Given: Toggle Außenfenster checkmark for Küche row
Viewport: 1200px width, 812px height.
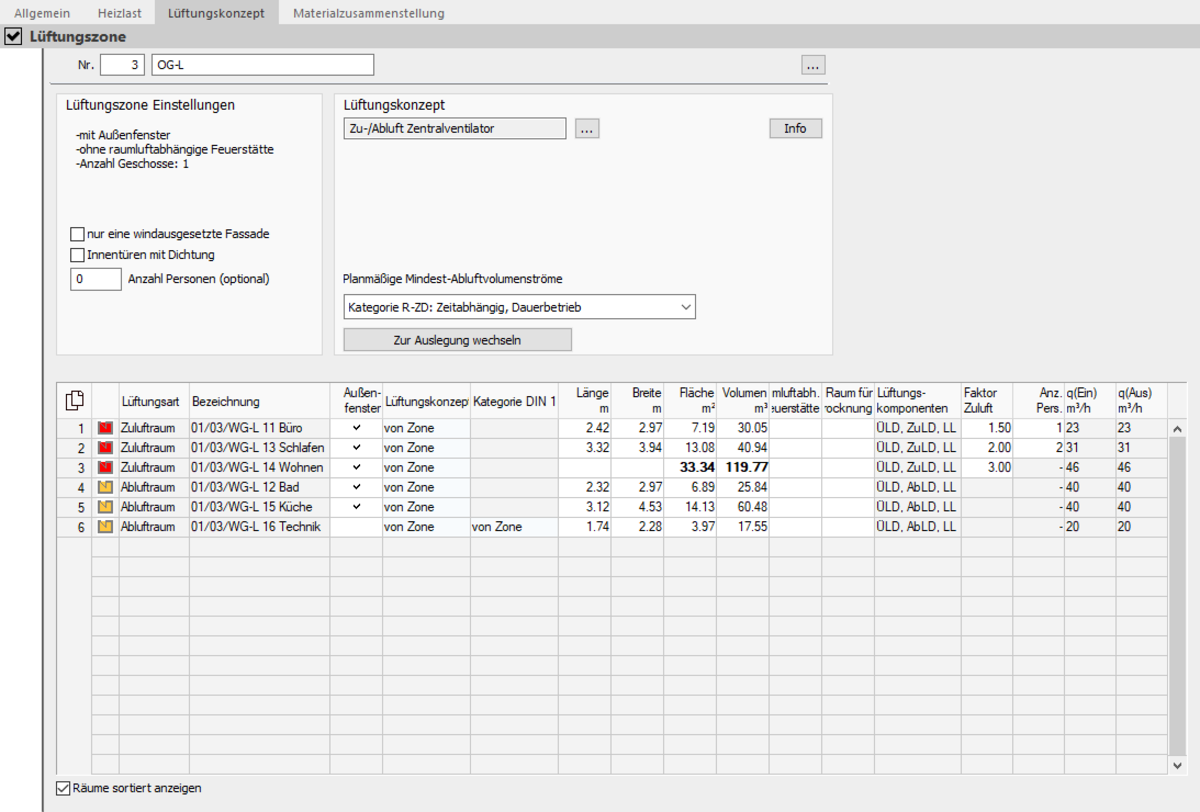Looking at the screenshot, I should [x=356, y=507].
